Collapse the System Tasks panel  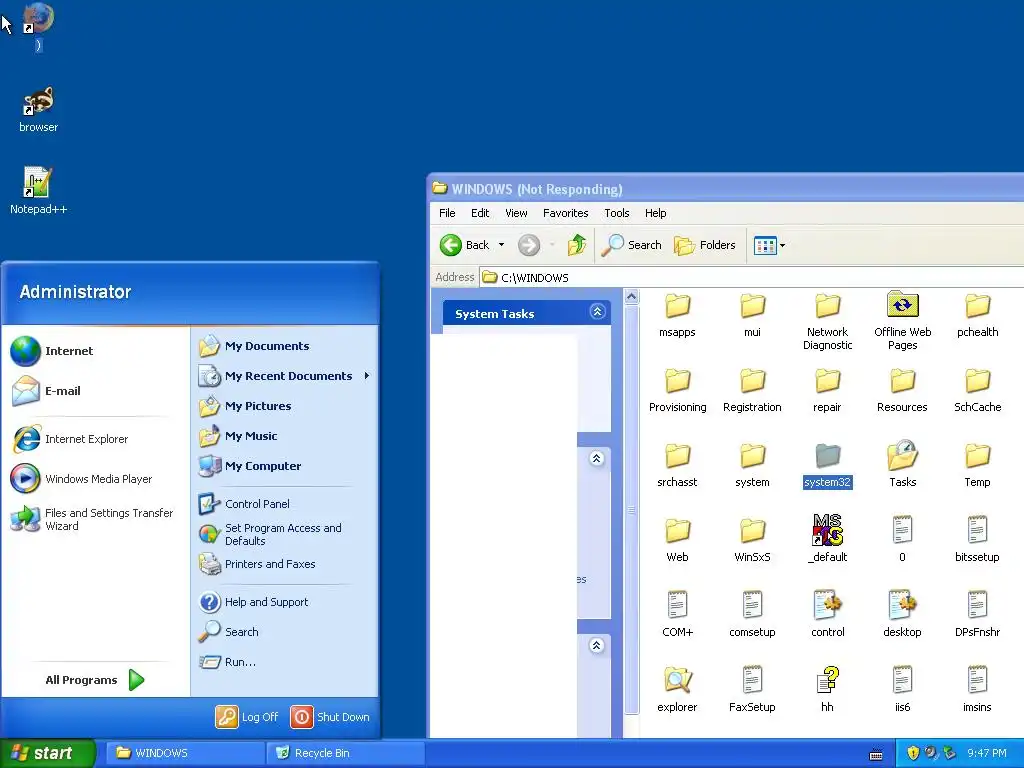click(597, 312)
